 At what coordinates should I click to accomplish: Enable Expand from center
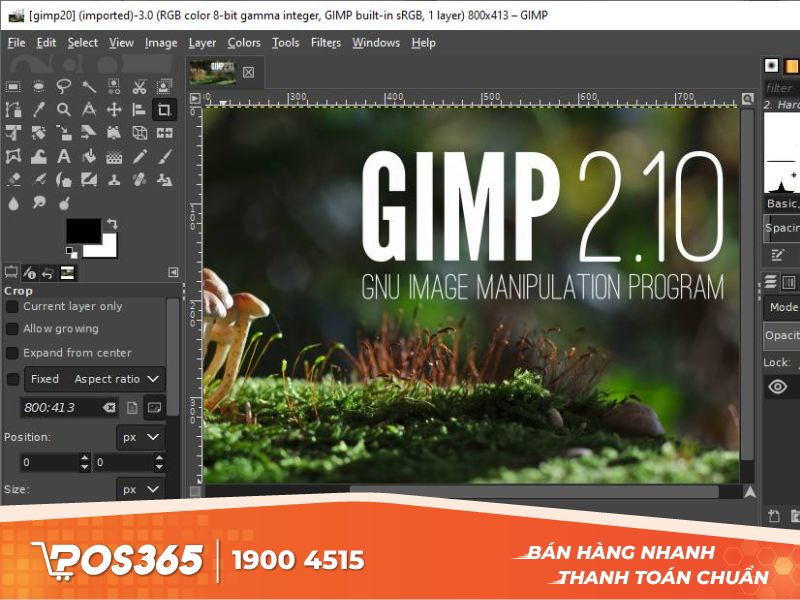pos(12,353)
